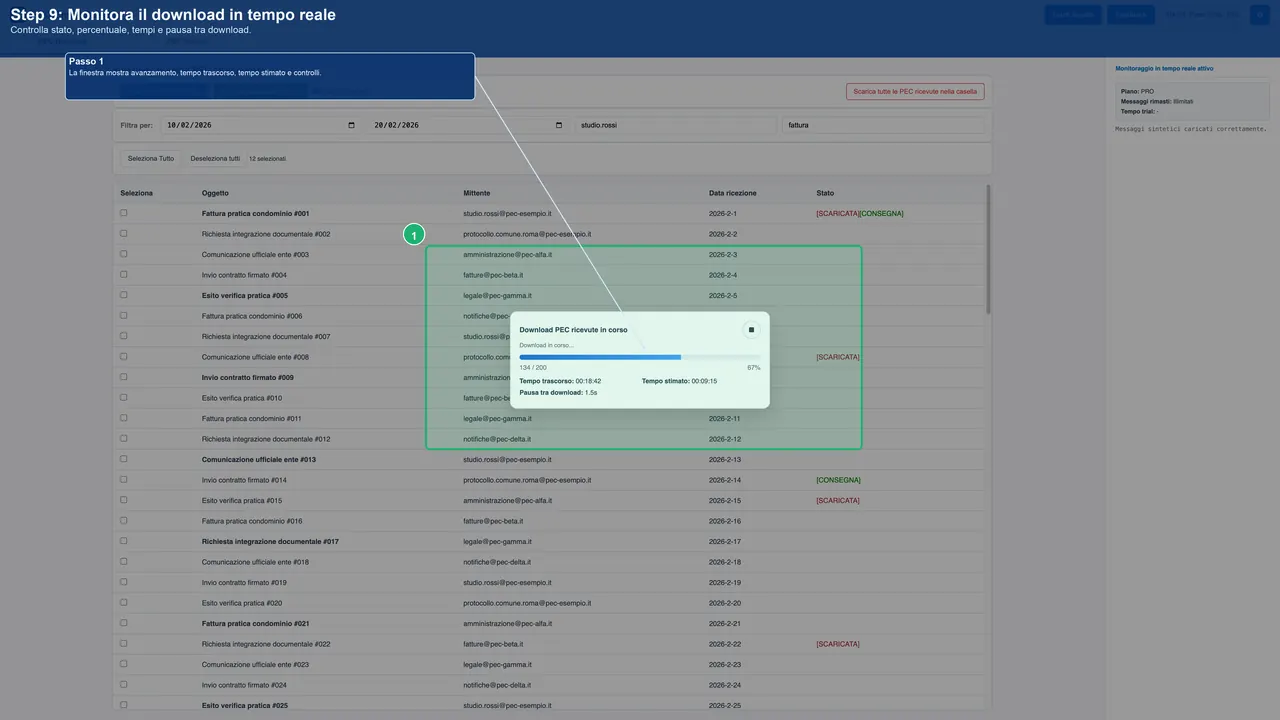Open the end date calendar picker icon
Viewport: 1280px width, 720px height.
point(558,125)
